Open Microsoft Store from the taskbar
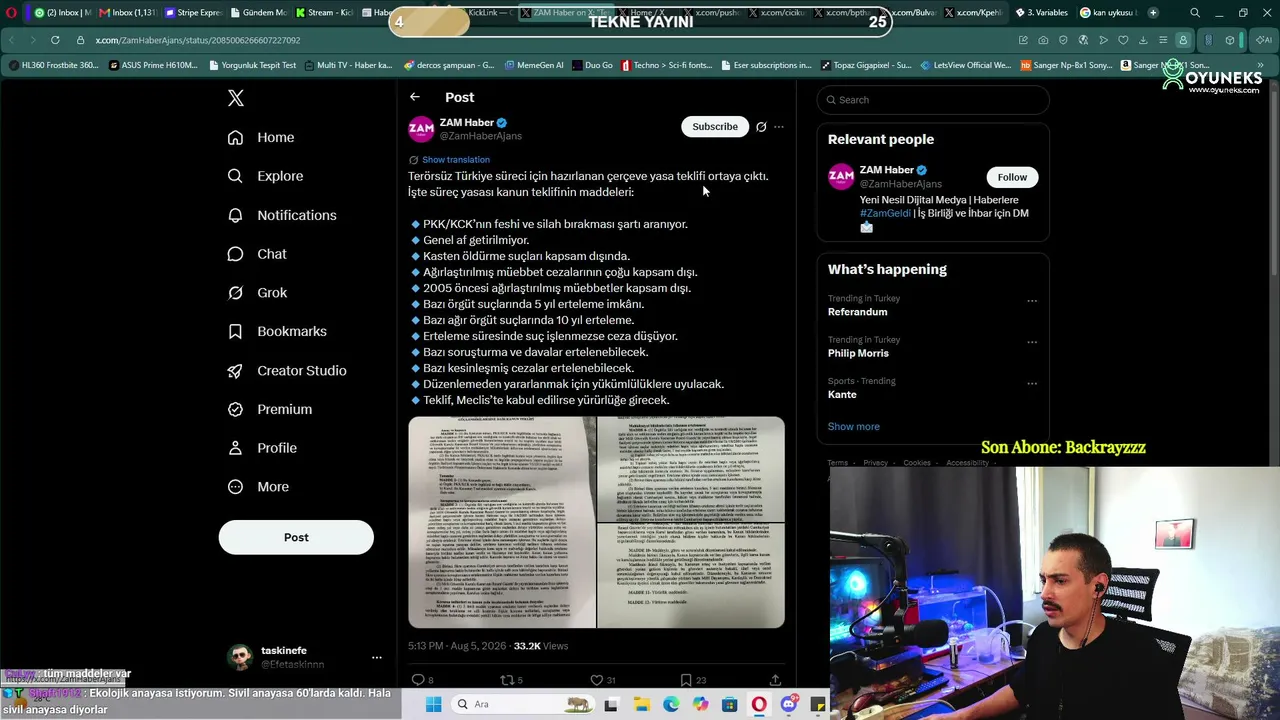 coord(730,704)
